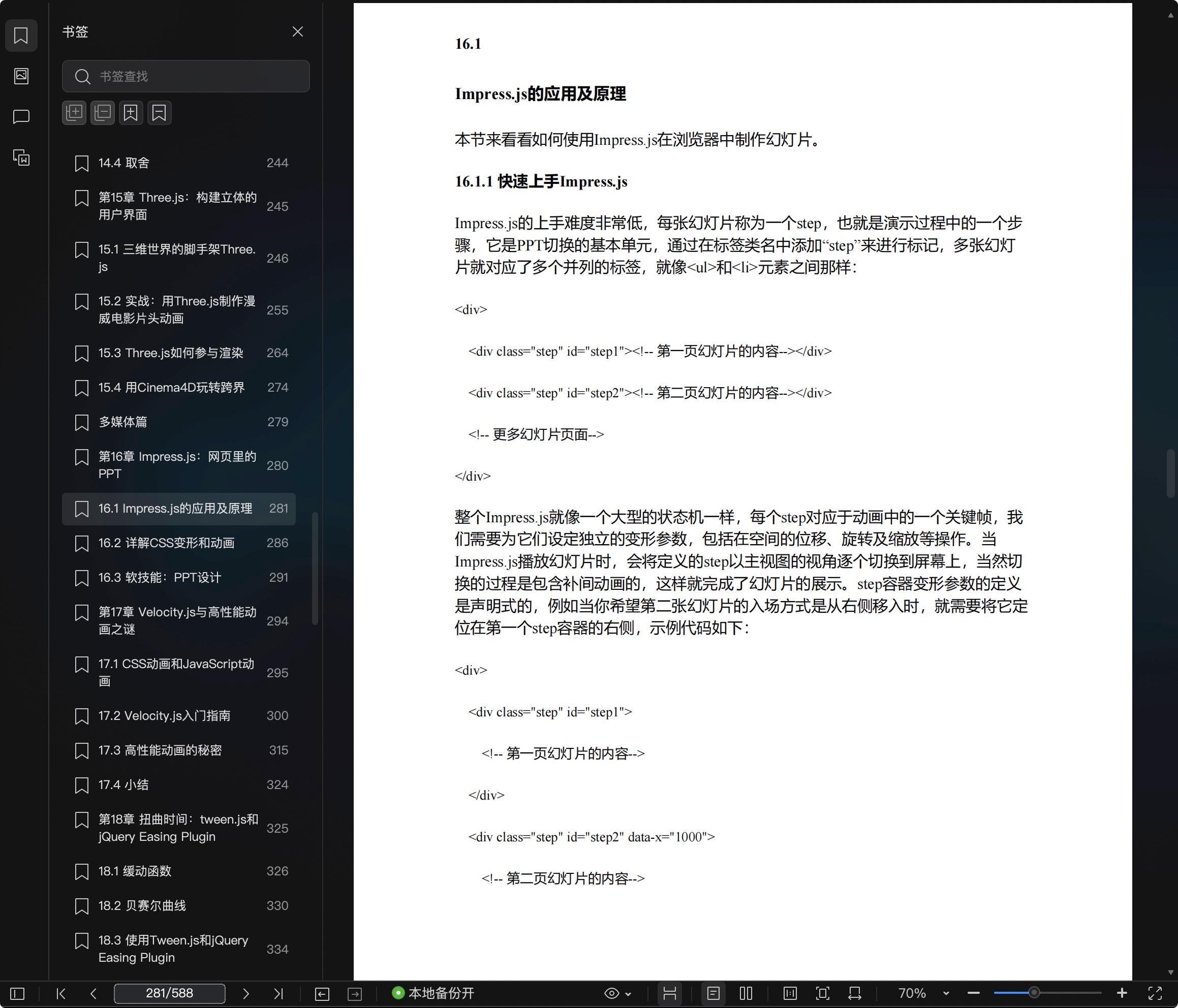This screenshot has height=1008, width=1178.
Task: Fit the page to window icon
Action: [x=823, y=993]
